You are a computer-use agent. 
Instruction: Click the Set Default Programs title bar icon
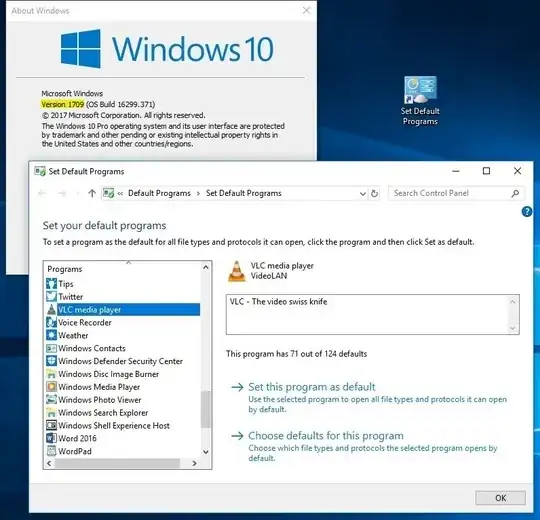[x=40, y=171]
